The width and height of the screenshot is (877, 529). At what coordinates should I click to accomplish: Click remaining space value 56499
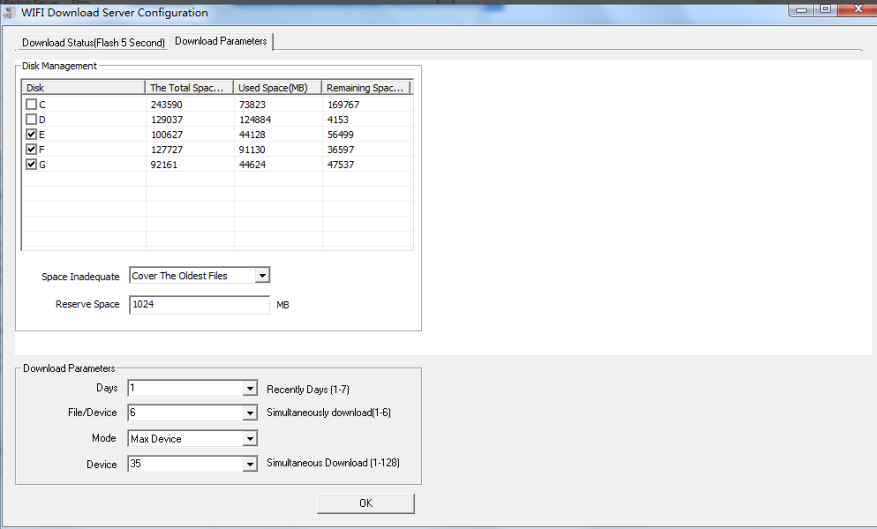(x=341, y=135)
